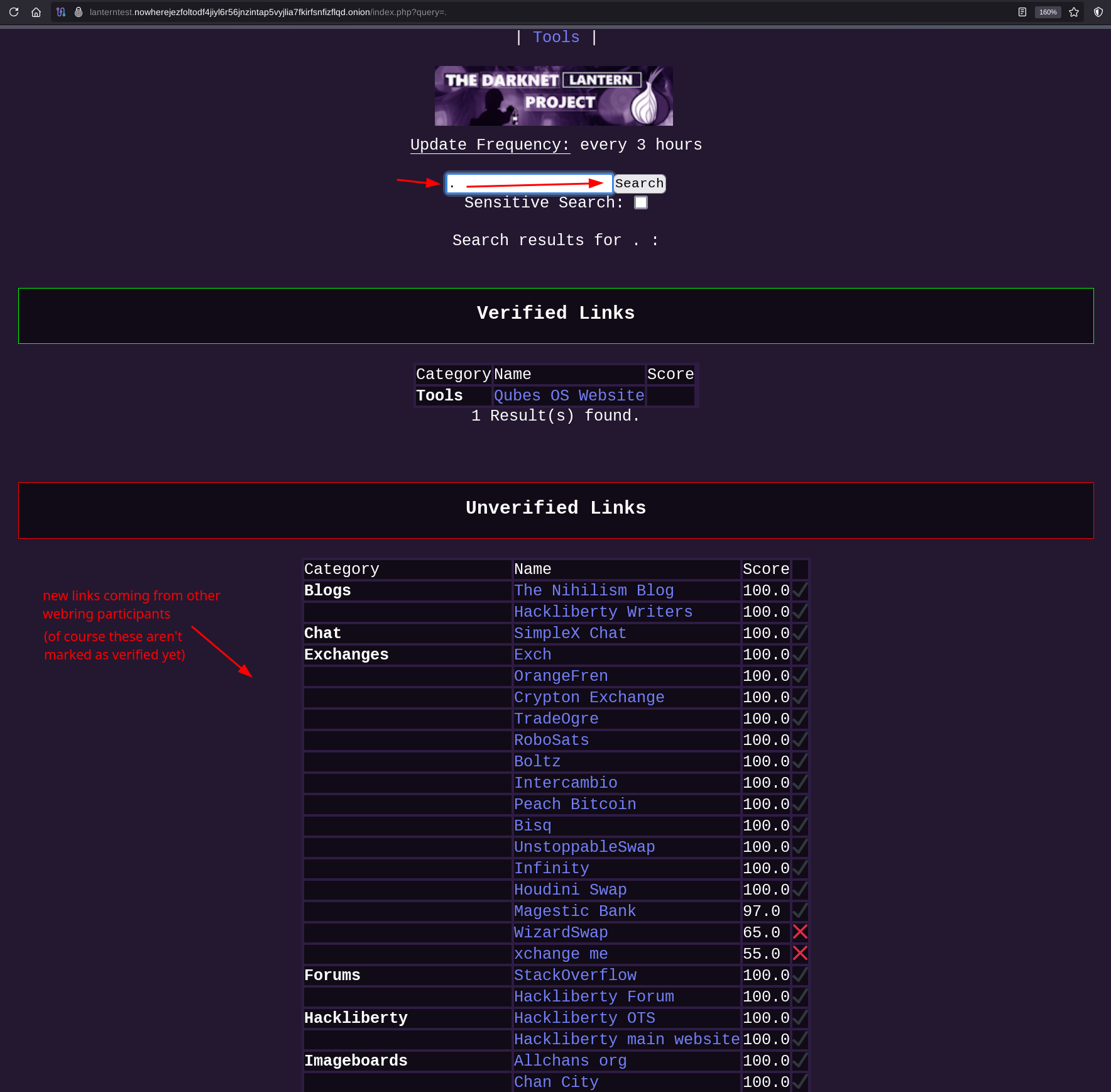Screen dimensions: 1111x1092
Task: Open the RoboSats link
Action: click(x=551, y=740)
